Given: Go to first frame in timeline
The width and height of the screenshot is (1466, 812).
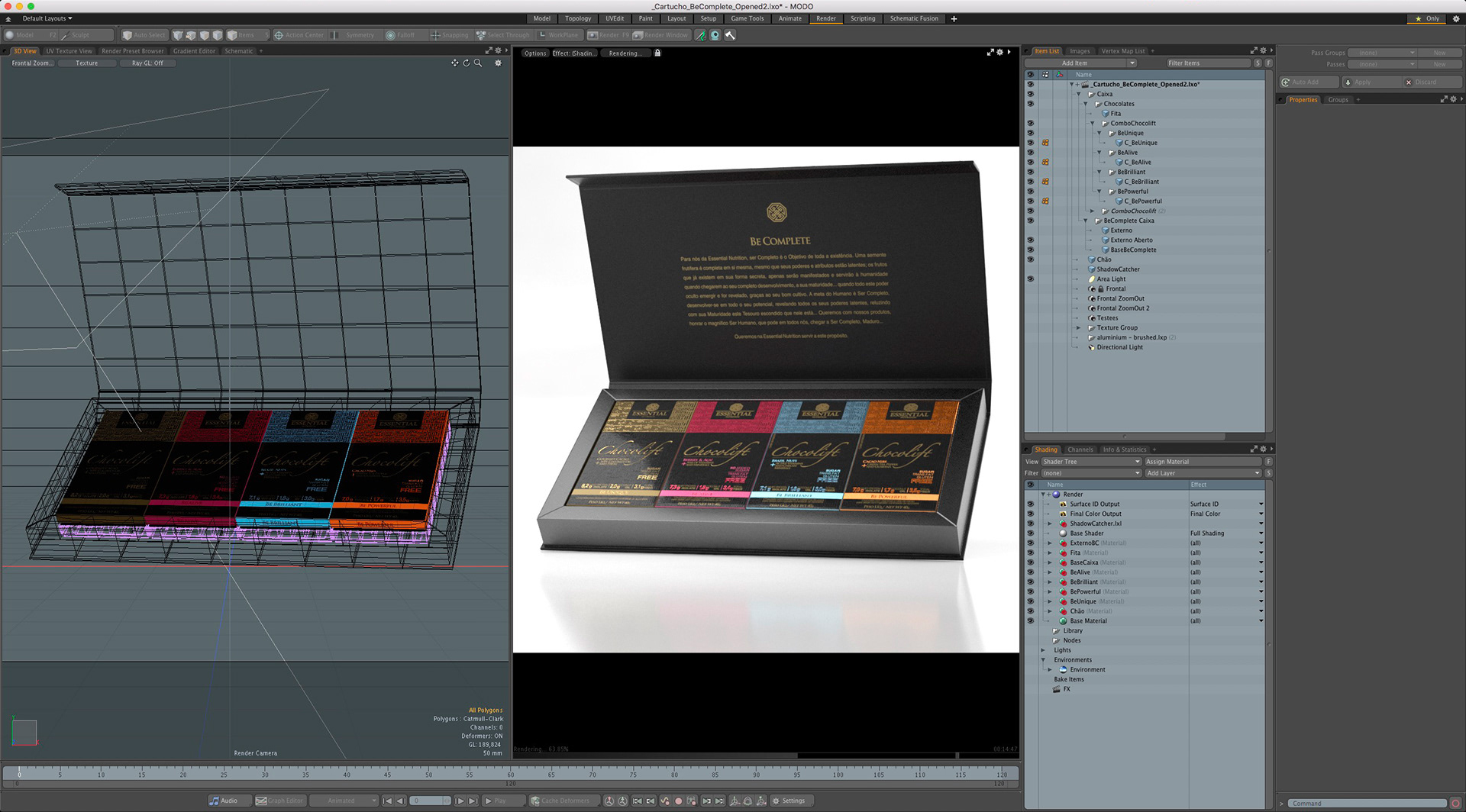Looking at the screenshot, I should pyautogui.click(x=388, y=801).
